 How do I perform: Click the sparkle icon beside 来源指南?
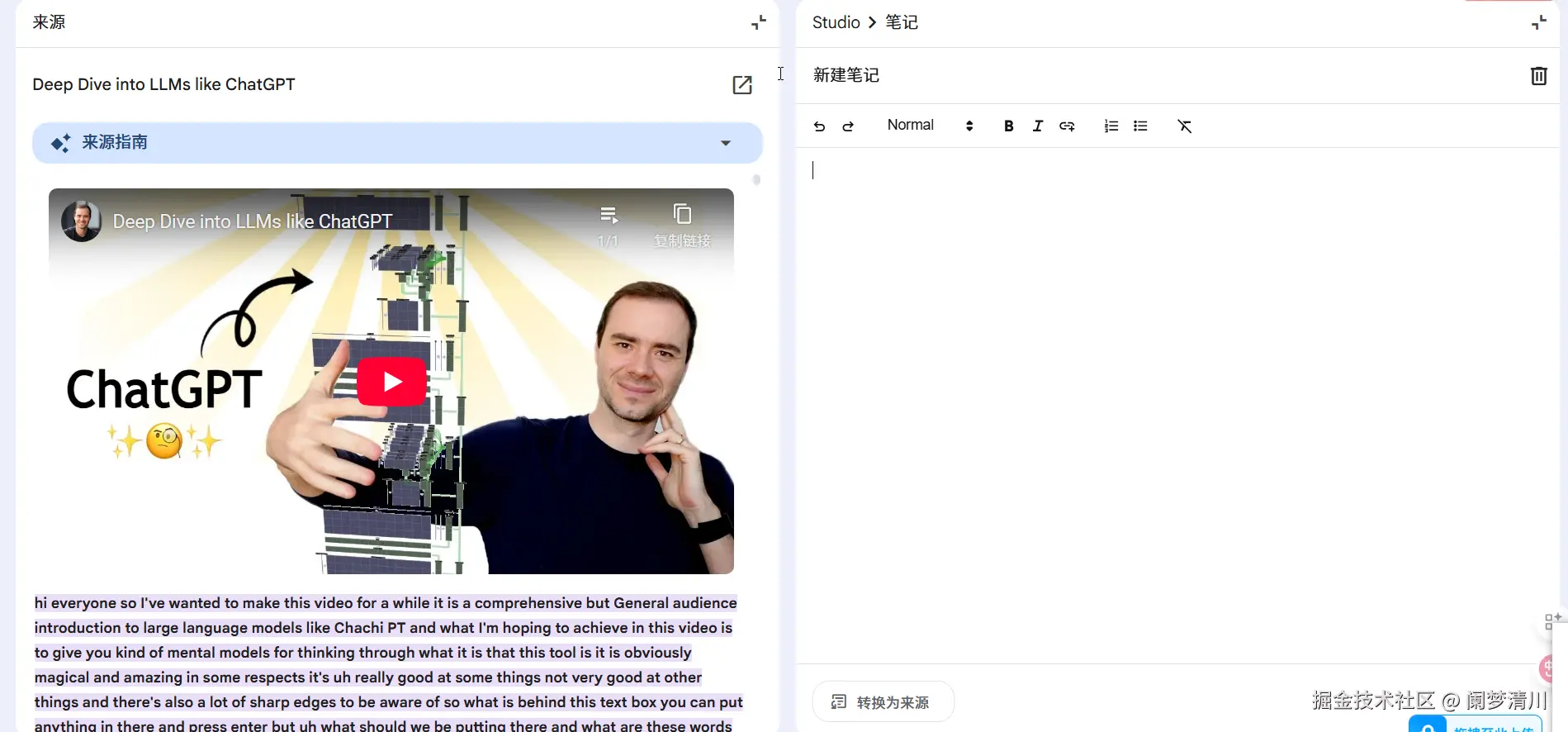coord(60,143)
